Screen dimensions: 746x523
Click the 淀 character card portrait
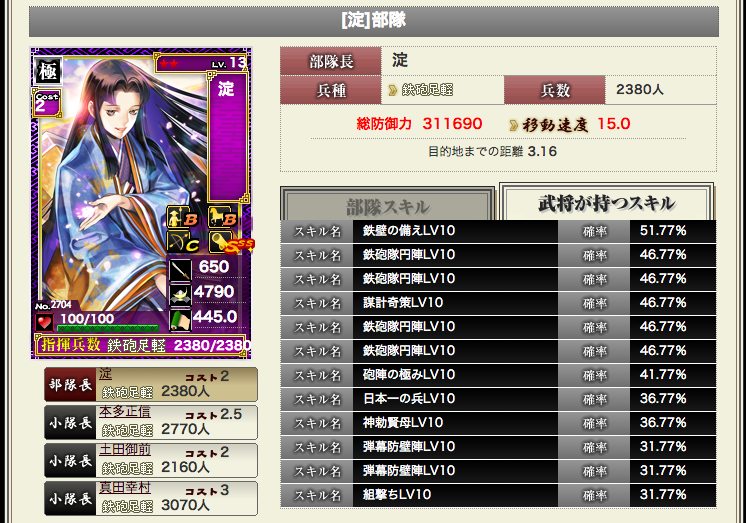(x=141, y=203)
